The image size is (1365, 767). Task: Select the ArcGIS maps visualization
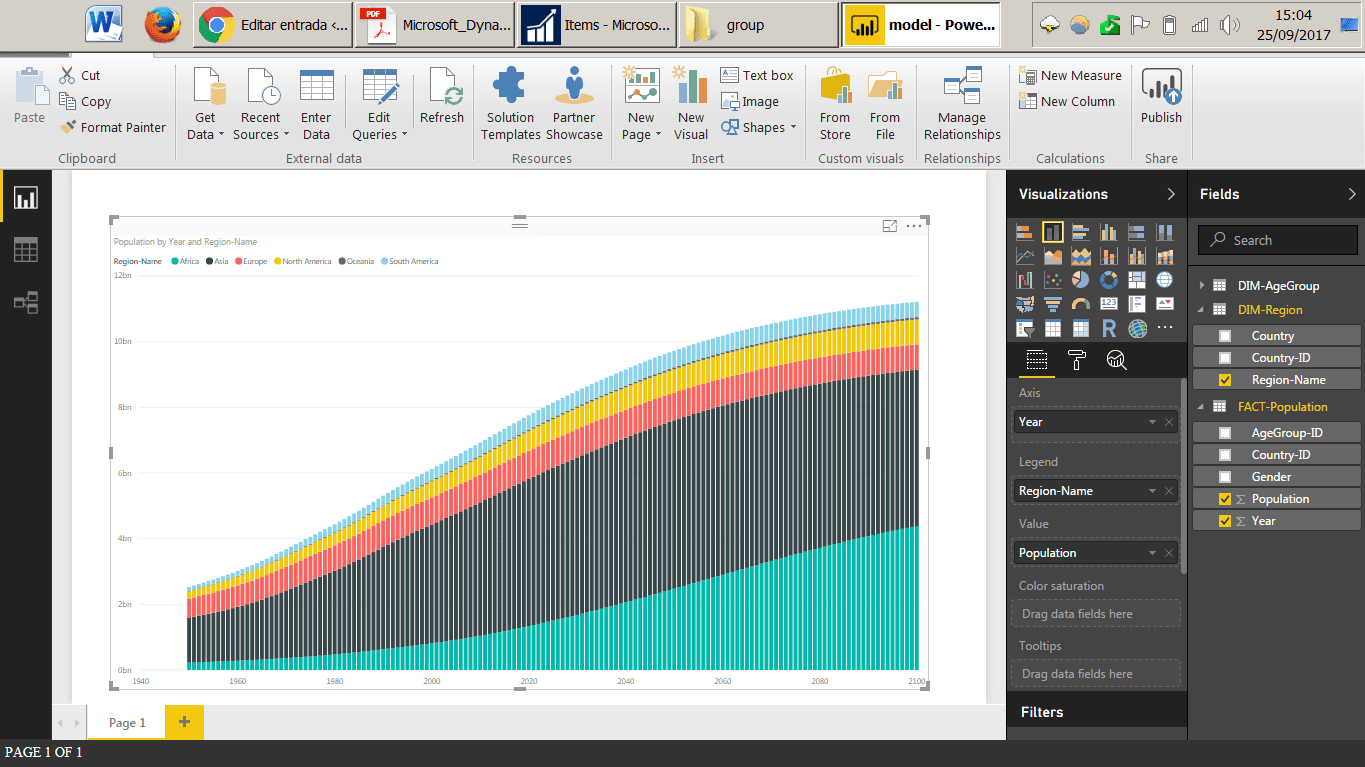tap(1136, 328)
